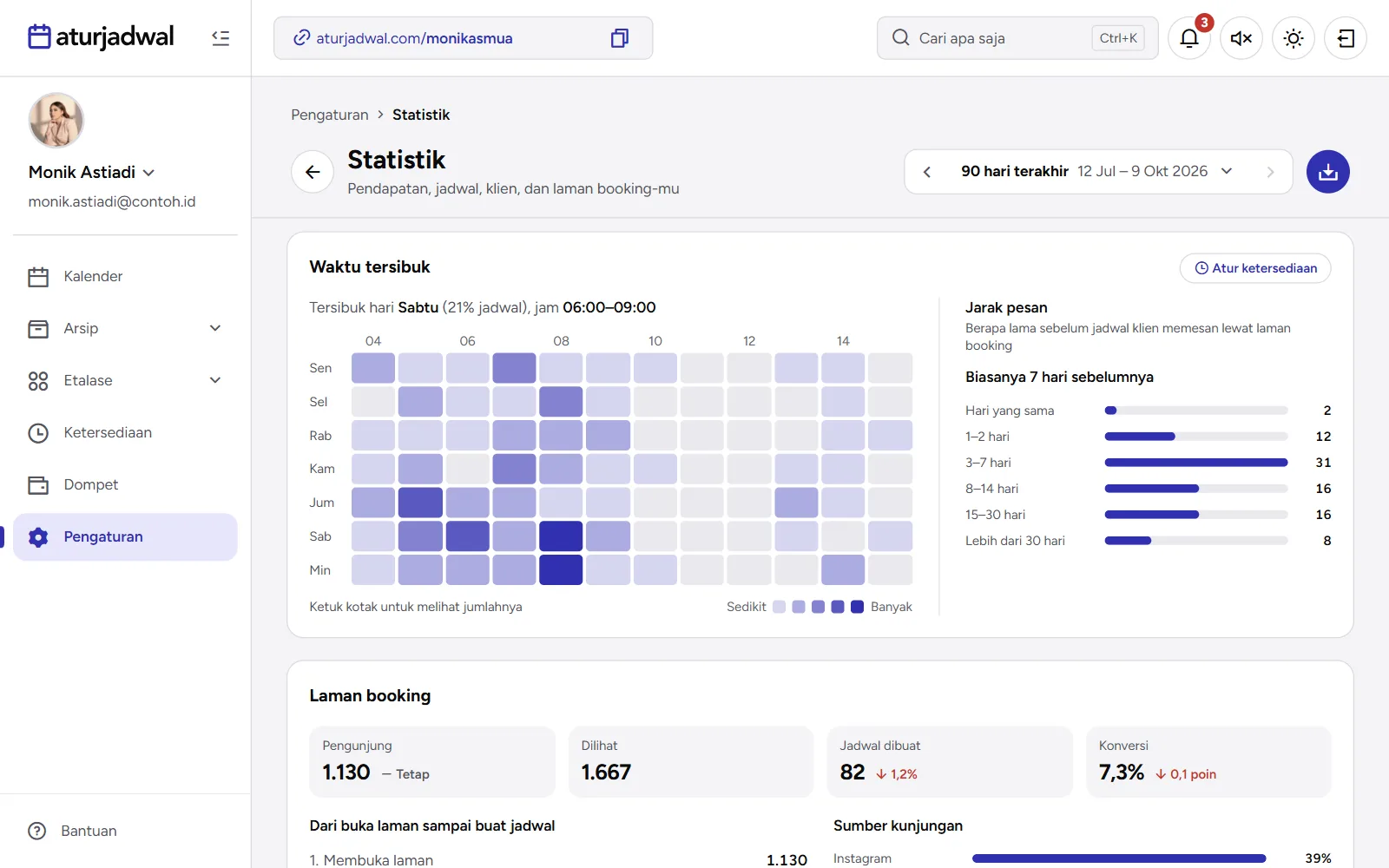Expand the Etalase submenu
Screen dimensions: 1389x868
215,380
